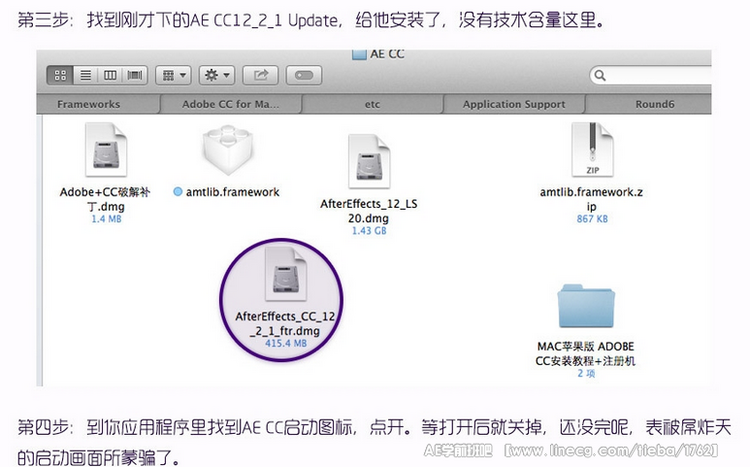Click the amtlib.framework.zip file name
Viewport: 750px width, 467px height.
[592, 199]
